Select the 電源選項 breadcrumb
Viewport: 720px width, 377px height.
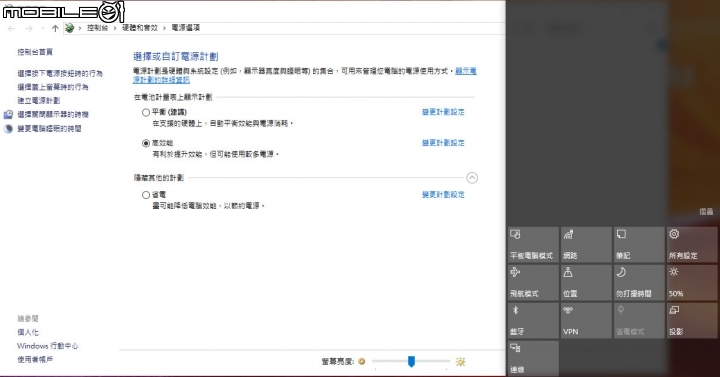186,28
